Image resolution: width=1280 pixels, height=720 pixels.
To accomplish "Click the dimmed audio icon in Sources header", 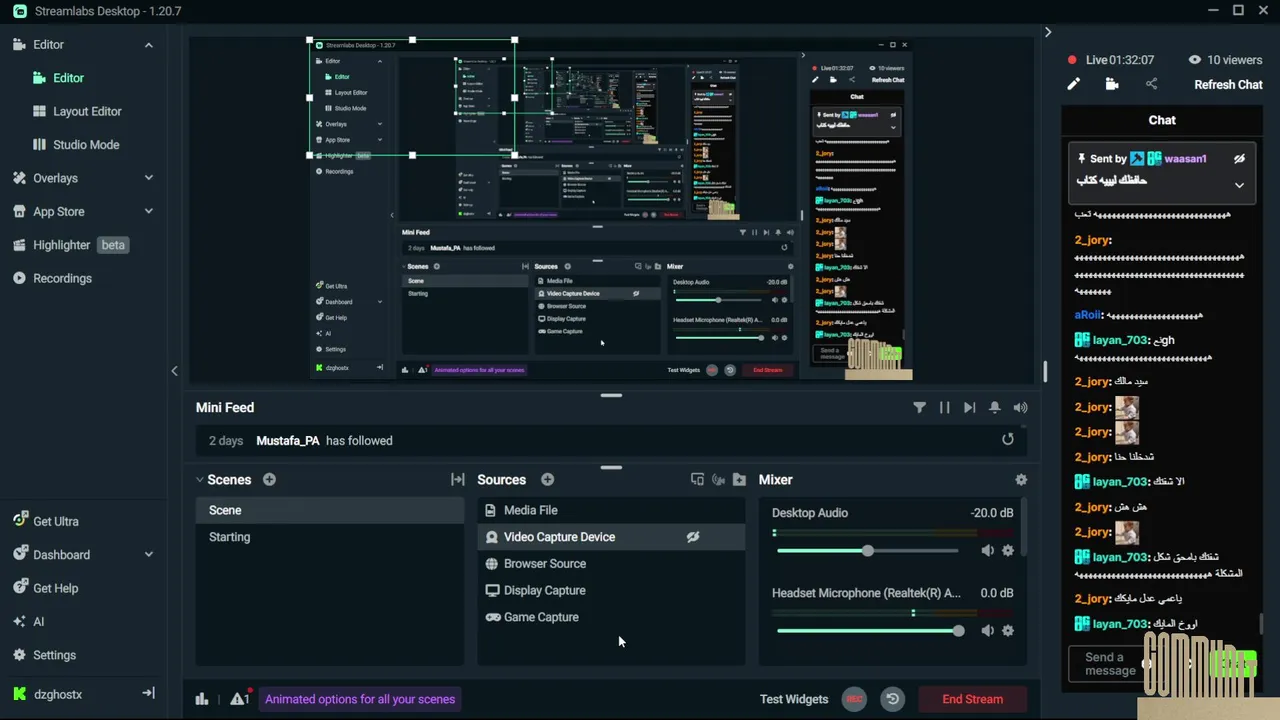I will pyautogui.click(x=718, y=480).
